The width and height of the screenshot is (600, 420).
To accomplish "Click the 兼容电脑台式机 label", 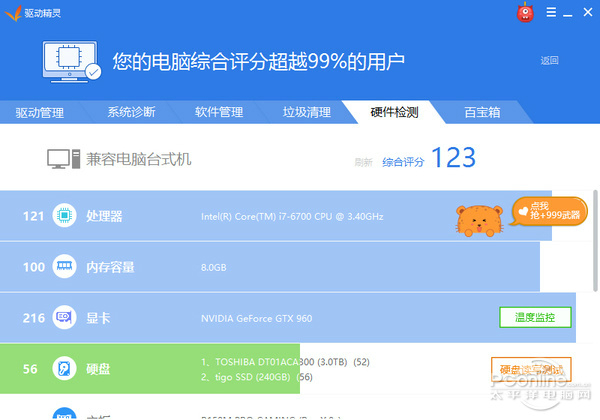I will click(139, 159).
